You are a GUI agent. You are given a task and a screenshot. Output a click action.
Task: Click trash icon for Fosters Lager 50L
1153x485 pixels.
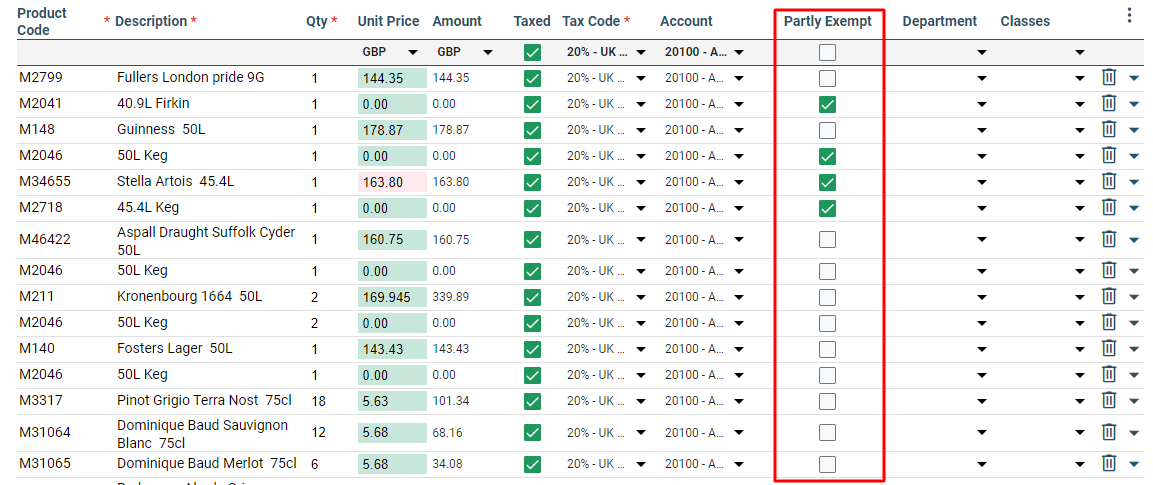(1110, 349)
